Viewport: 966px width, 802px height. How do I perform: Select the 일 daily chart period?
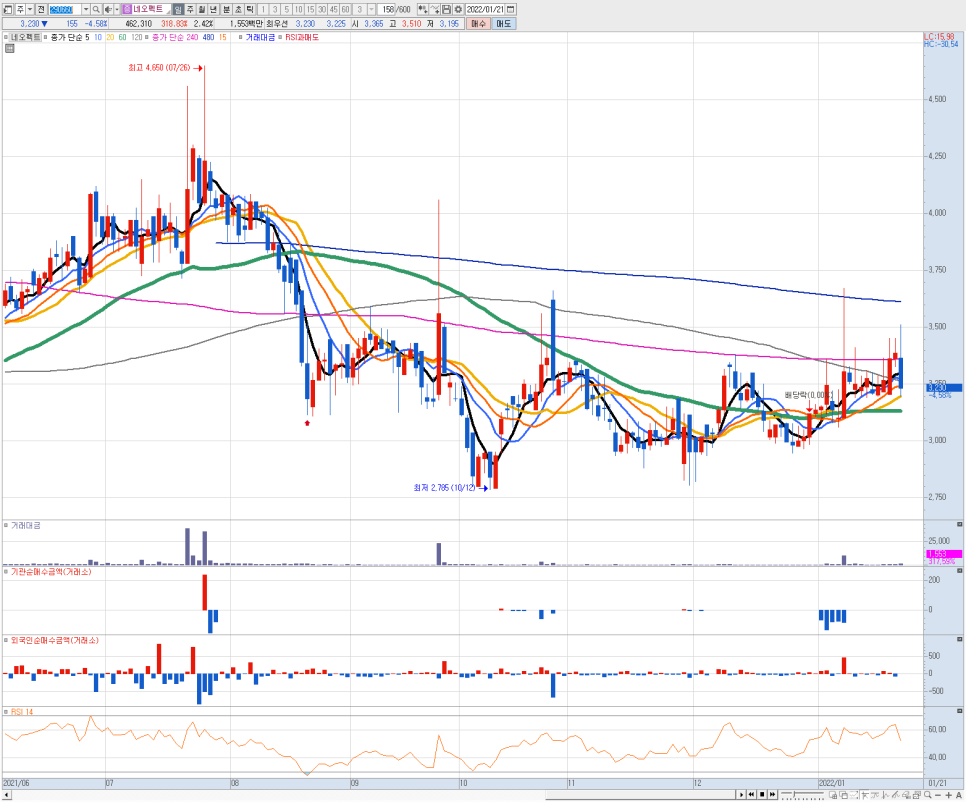(x=178, y=9)
